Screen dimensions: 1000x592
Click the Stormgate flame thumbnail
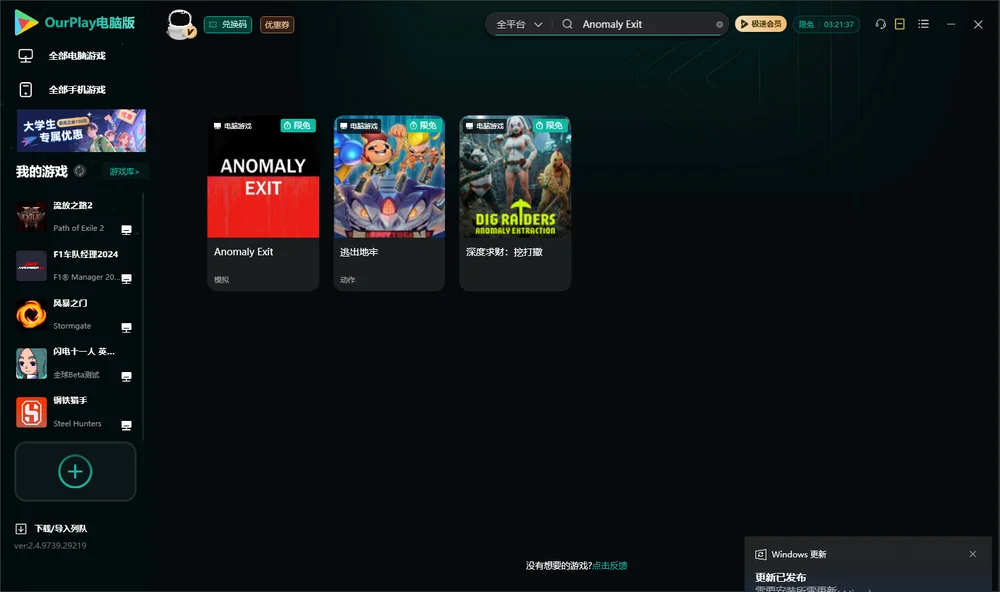click(31, 314)
